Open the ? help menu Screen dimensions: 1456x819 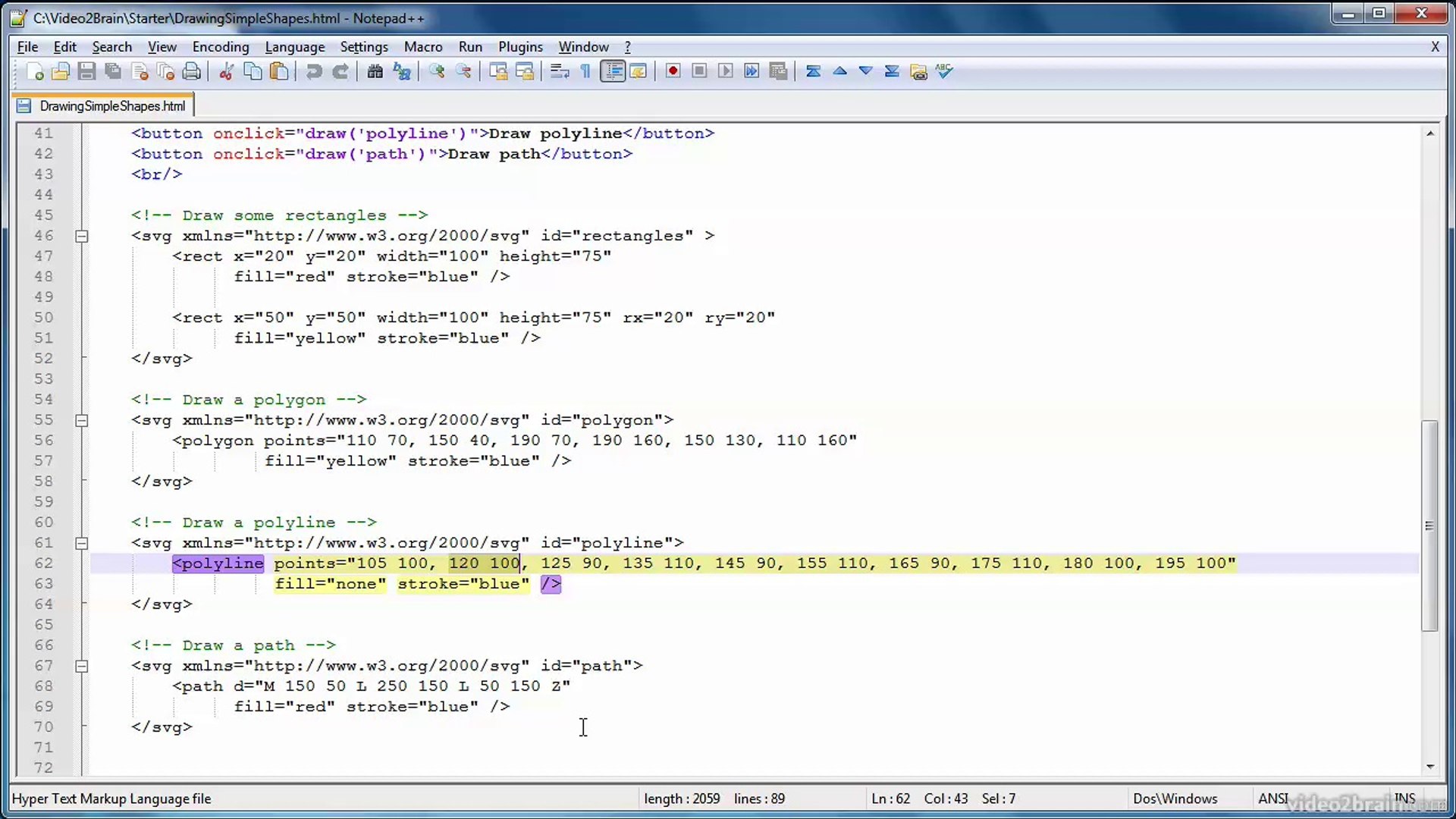pyautogui.click(x=628, y=47)
